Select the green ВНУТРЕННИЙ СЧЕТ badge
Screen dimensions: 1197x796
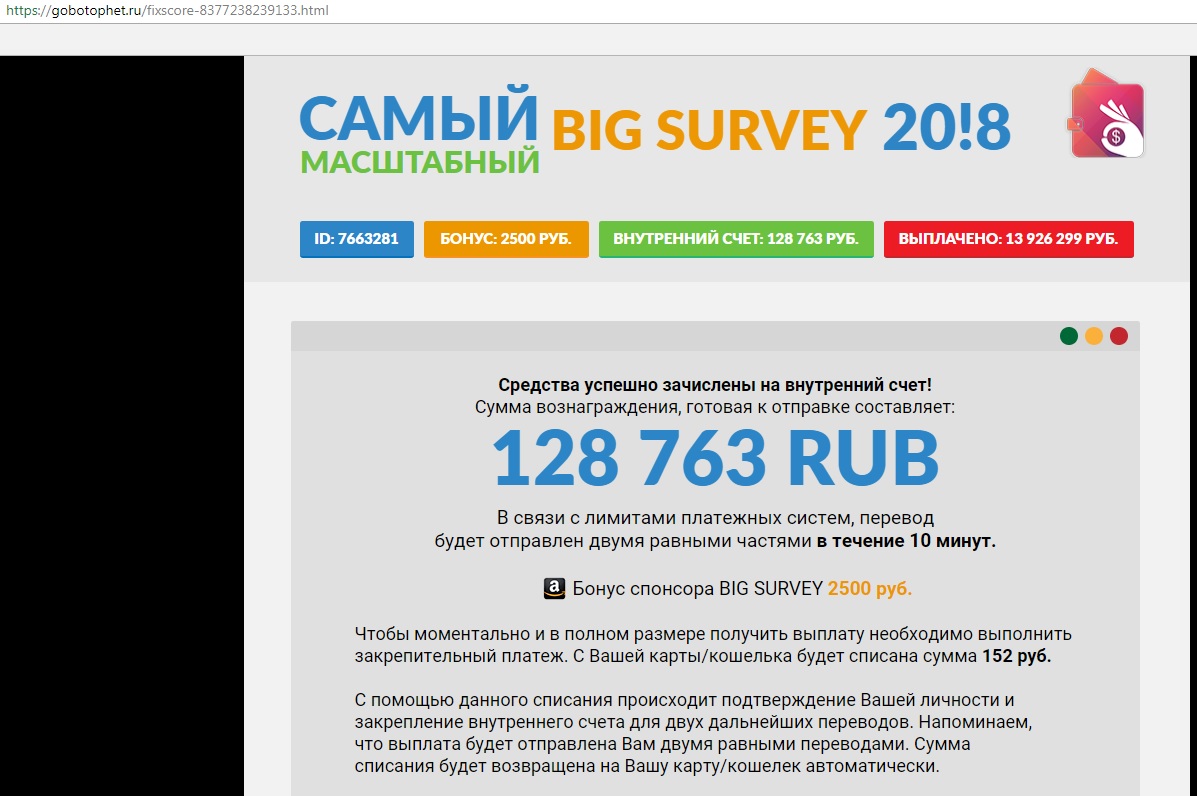(x=736, y=240)
